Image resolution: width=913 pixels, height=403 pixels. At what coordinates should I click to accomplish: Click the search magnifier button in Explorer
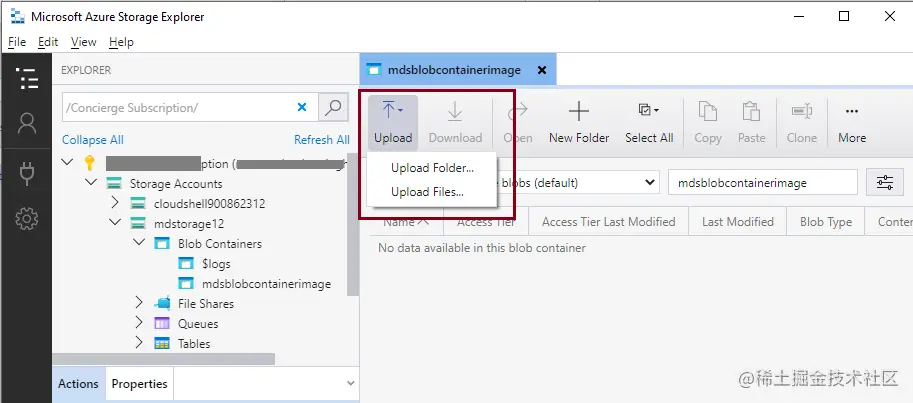coord(333,108)
